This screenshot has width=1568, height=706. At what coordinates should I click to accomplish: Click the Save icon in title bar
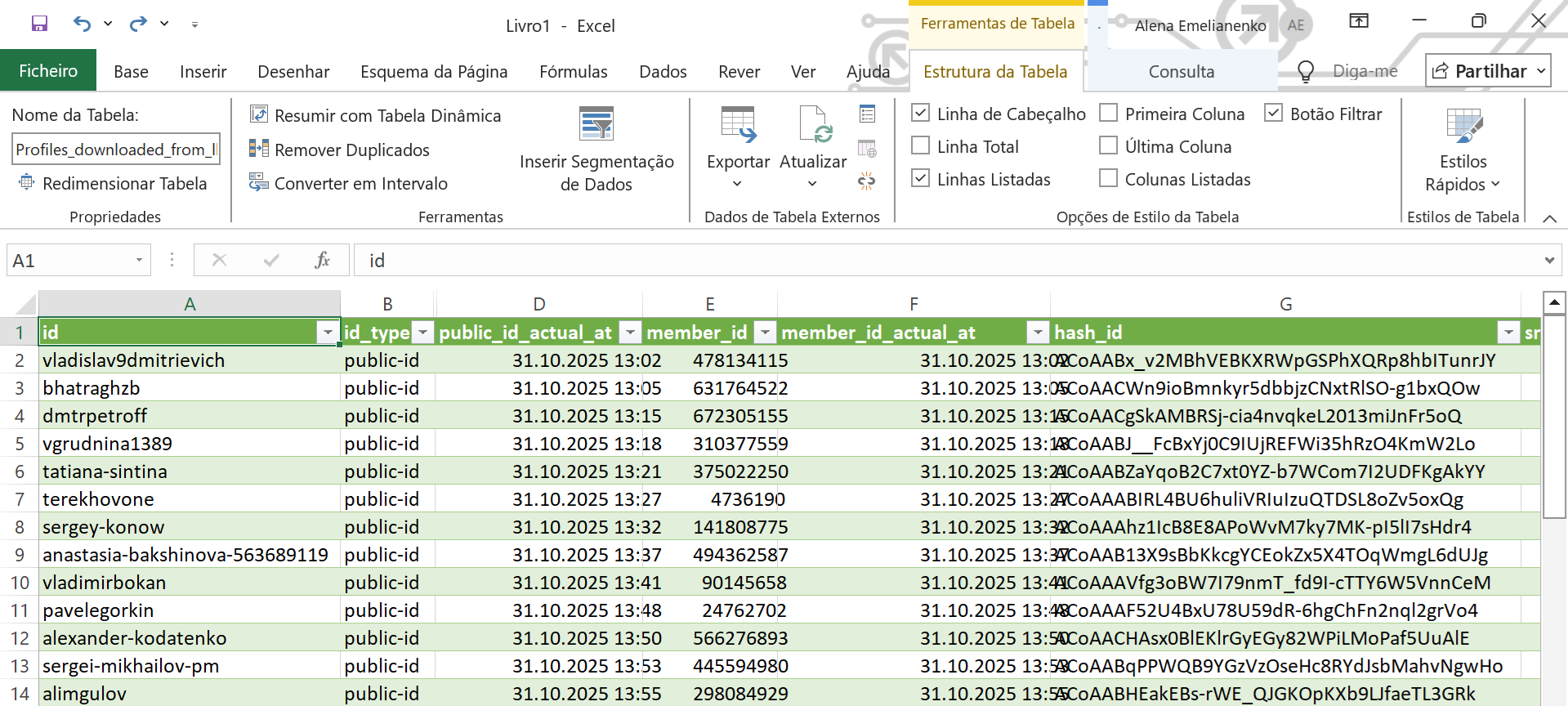(39, 24)
